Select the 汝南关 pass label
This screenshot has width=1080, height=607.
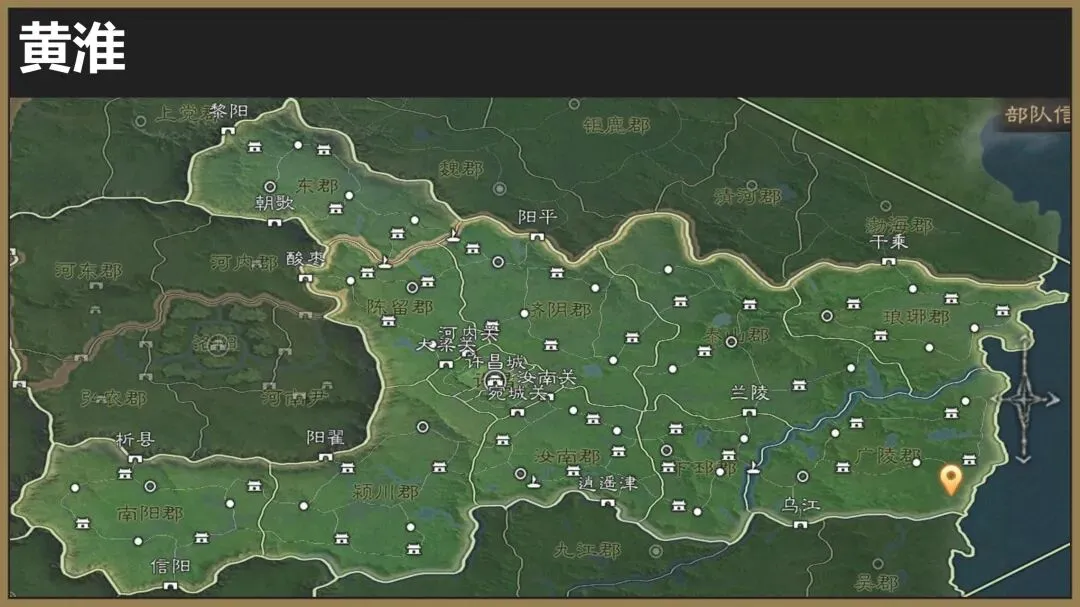547,378
